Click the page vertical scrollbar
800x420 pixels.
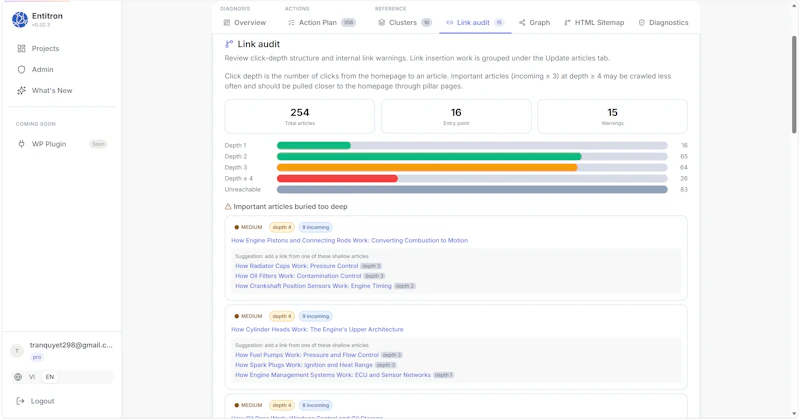point(794,84)
